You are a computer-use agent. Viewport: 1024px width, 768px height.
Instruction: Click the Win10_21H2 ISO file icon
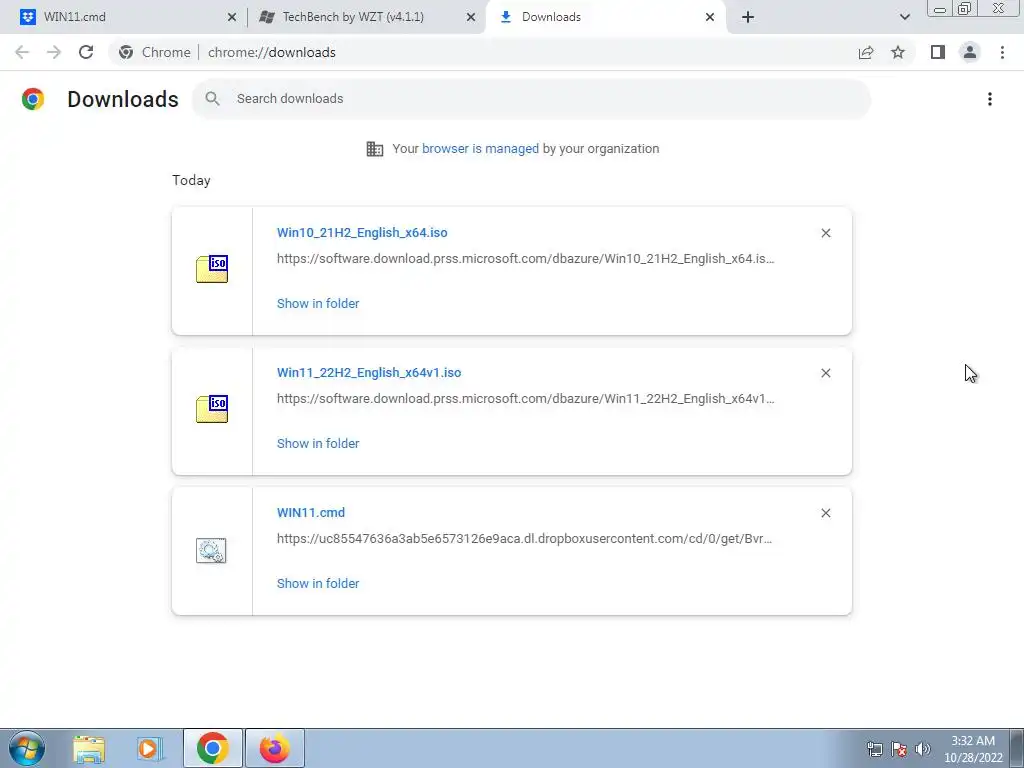(212, 269)
